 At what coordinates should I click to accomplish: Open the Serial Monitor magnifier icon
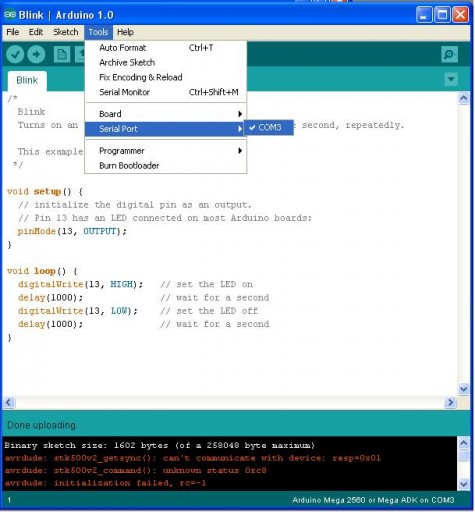pos(450,54)
